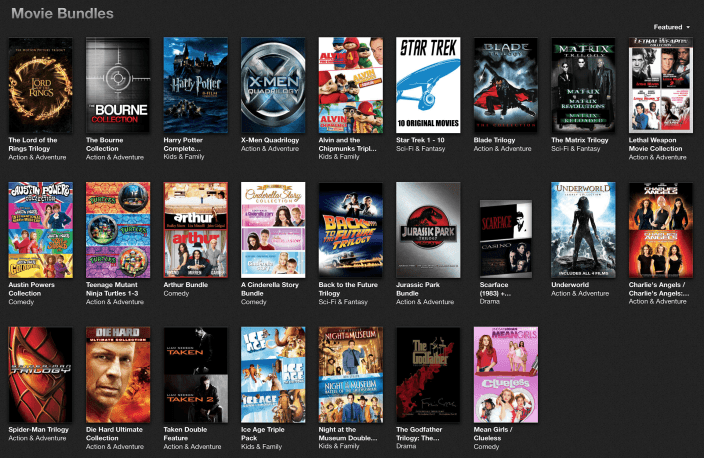The width and height of the screenshot is (704, 458).
Task: Select the Harry Potter 8-film poster
Action: coord(196,85)
